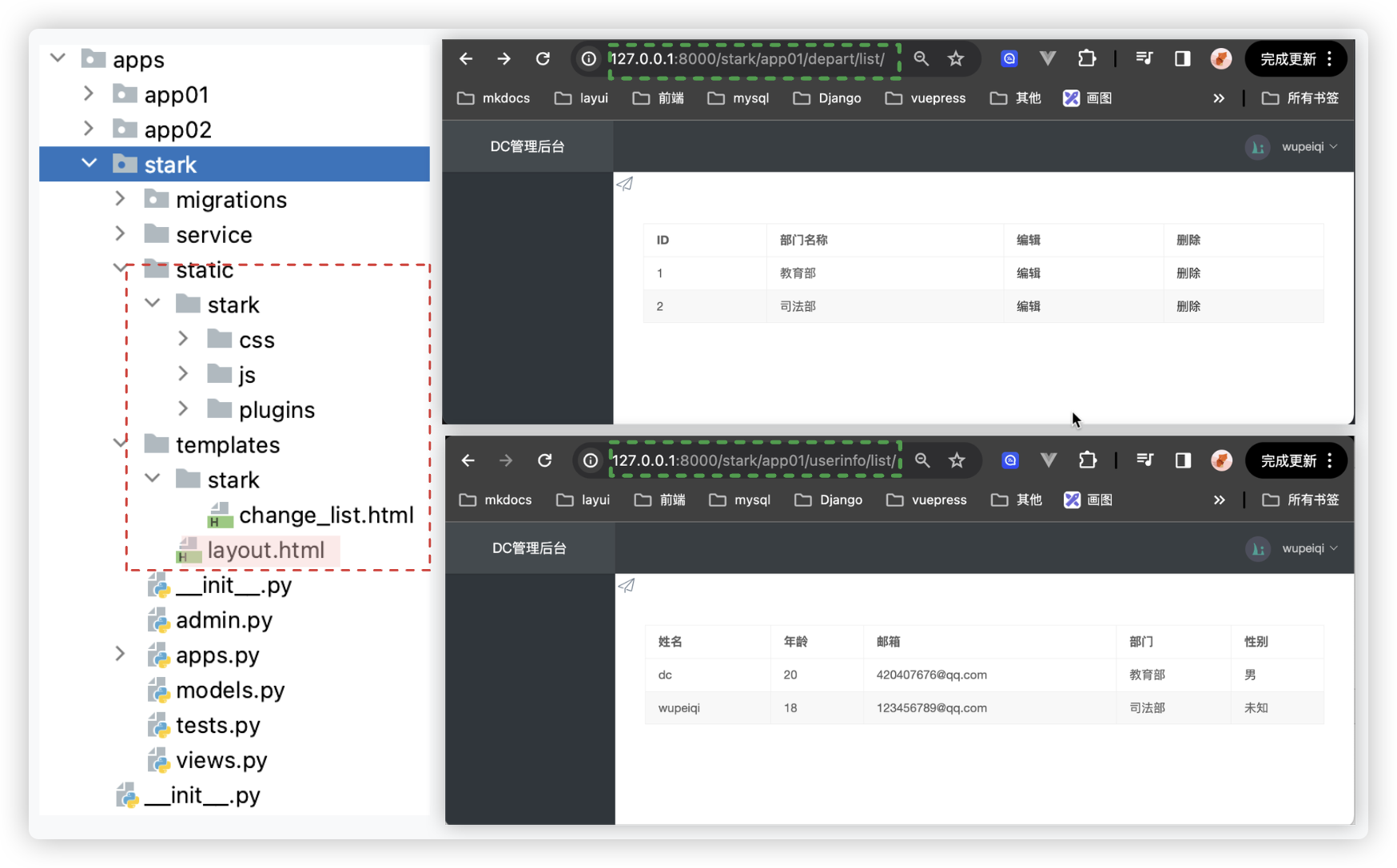The image size is (1397, 868).
Task: Click the media control icon in top browser
Action: click(1144, 58)
